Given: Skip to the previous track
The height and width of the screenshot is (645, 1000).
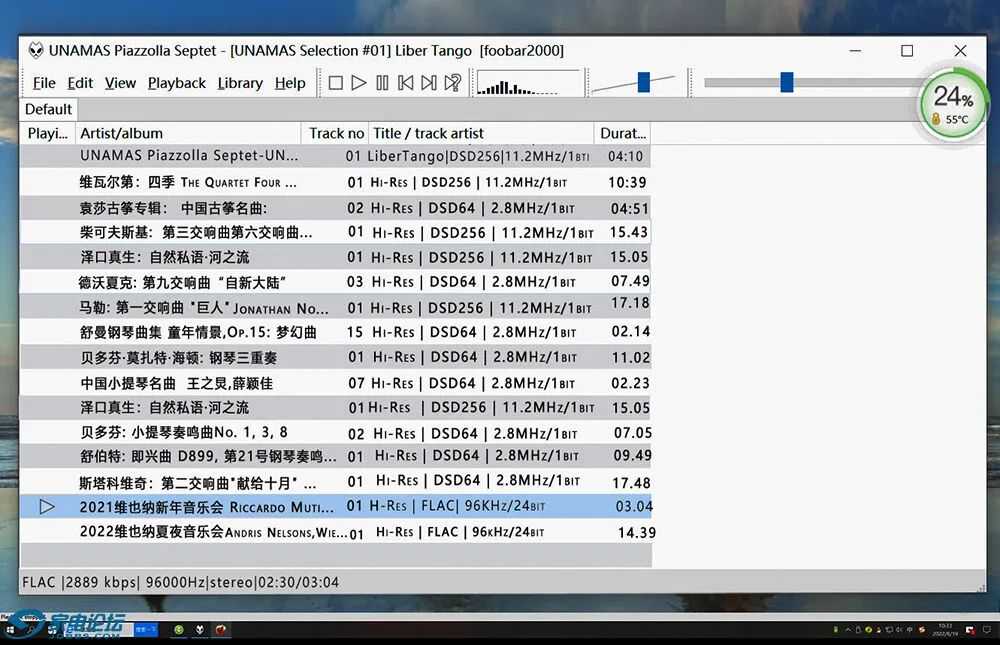Looking at the screenshot, I should click(405, 83).
